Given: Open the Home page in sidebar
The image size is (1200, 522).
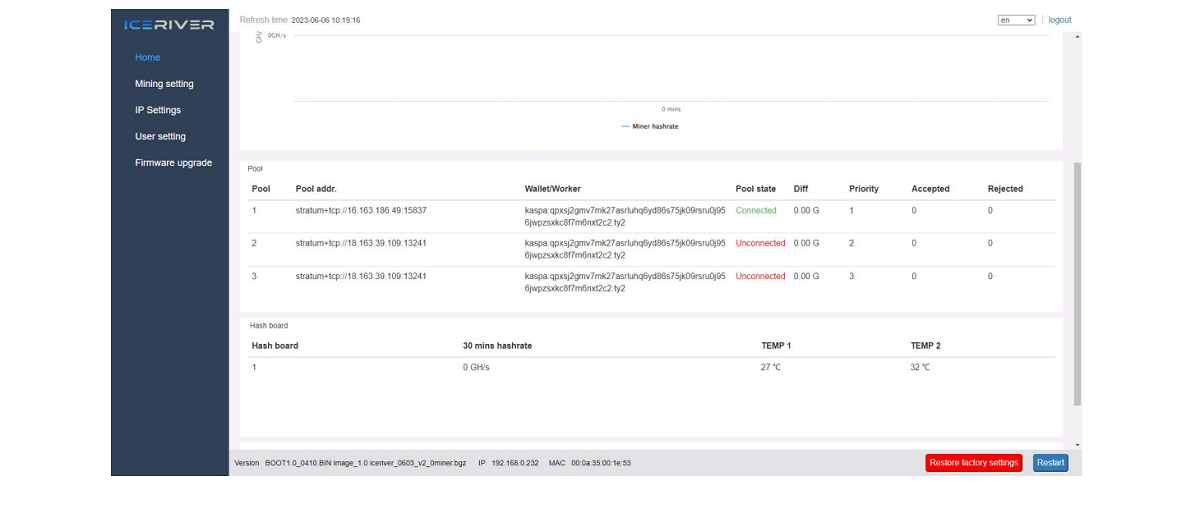Looking at the screenshot, I should click(x=148, y=58).
